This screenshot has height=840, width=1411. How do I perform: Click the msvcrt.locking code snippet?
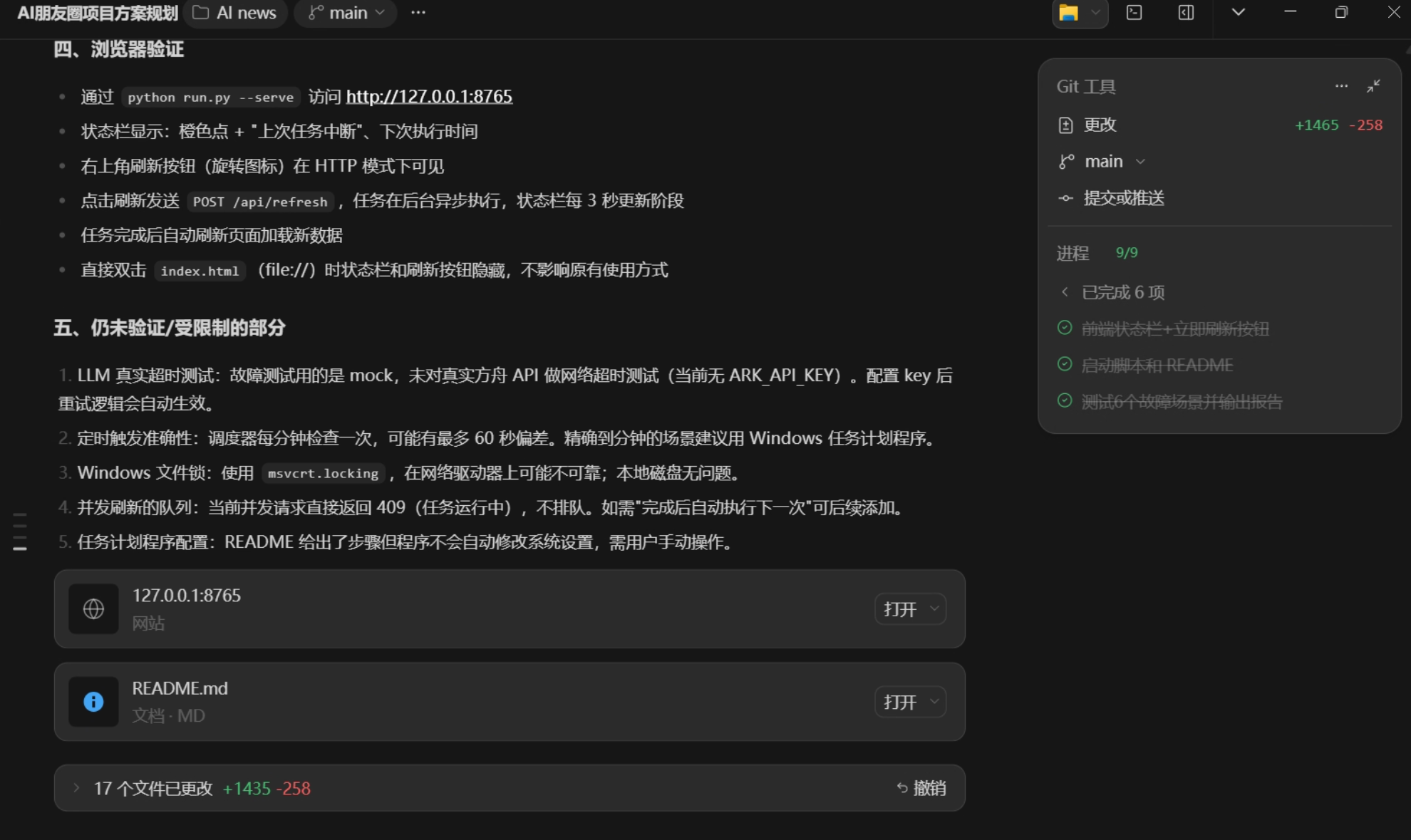pos(323,473)
